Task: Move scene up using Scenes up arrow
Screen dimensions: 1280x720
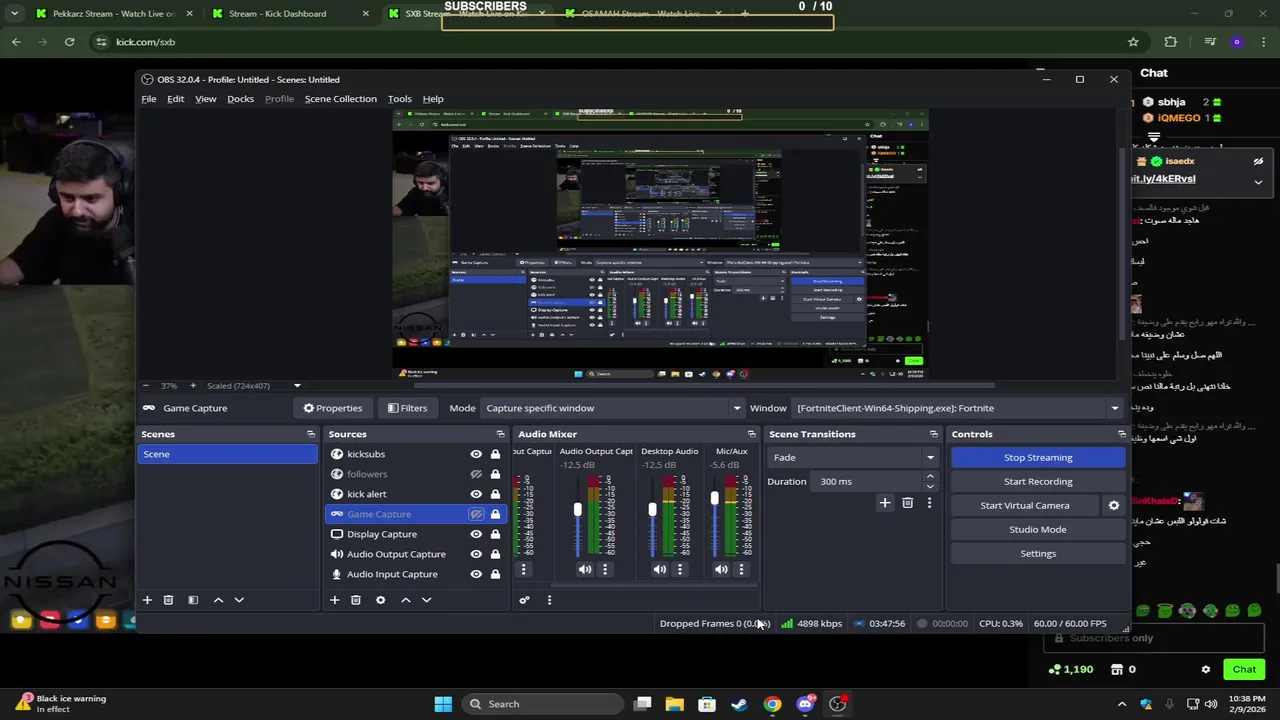Action: (x=218, y=600)
